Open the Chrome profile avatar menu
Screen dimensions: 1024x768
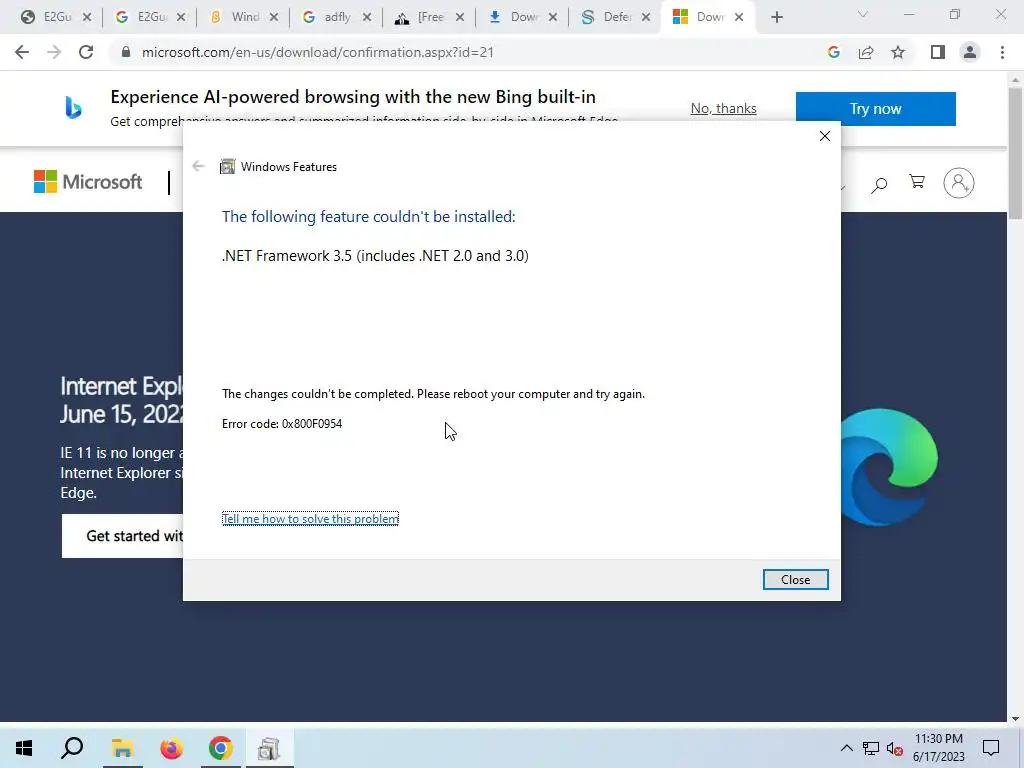970,52
